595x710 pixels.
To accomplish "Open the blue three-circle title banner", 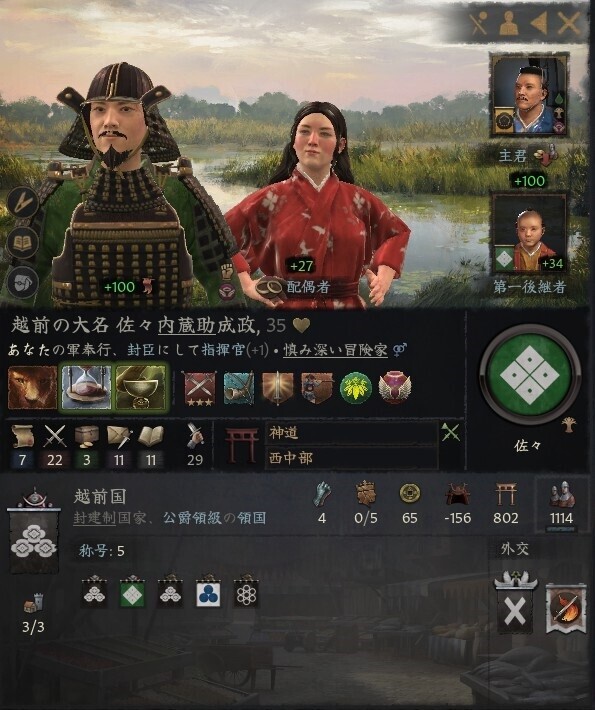I will pos(208,592).
